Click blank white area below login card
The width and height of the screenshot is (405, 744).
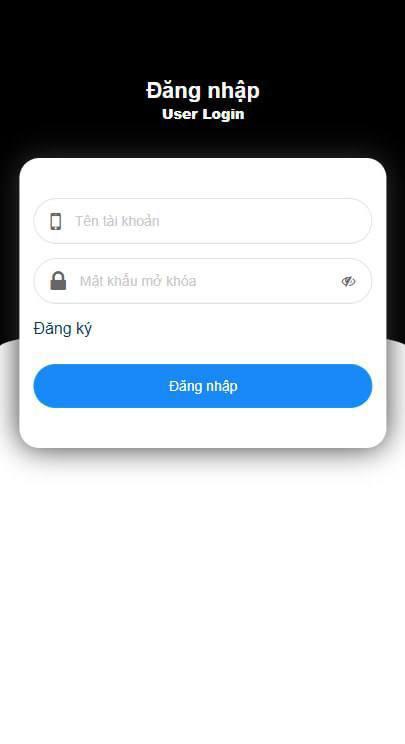pyautogui.click(x=202, y=593)
